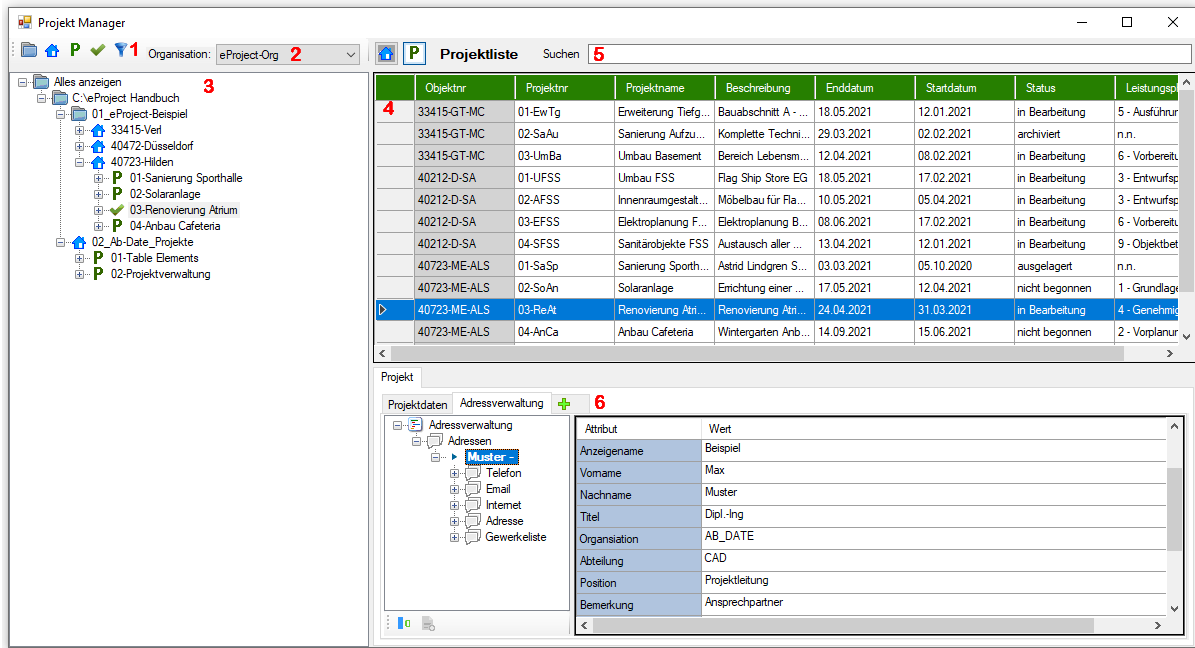Click house icon of 02_Ab-Date_Projekte
The image size is (1195, 648).
click(x=79, y=242)
